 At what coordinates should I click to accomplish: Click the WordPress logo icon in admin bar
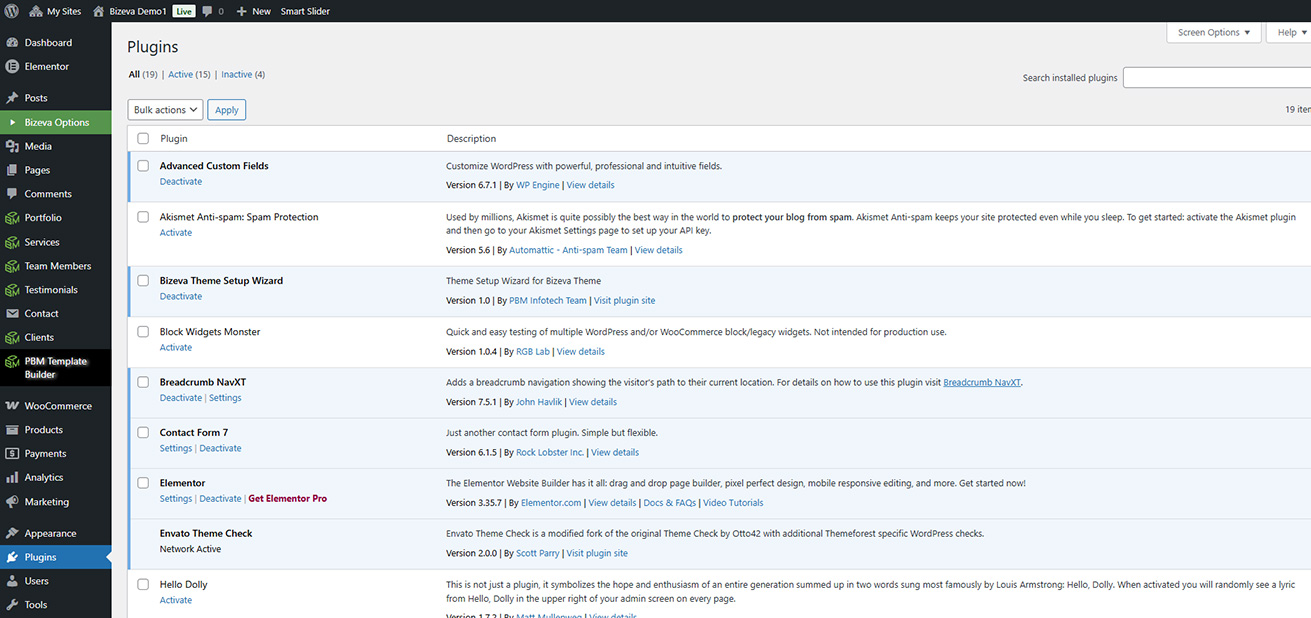pos(12,11)
